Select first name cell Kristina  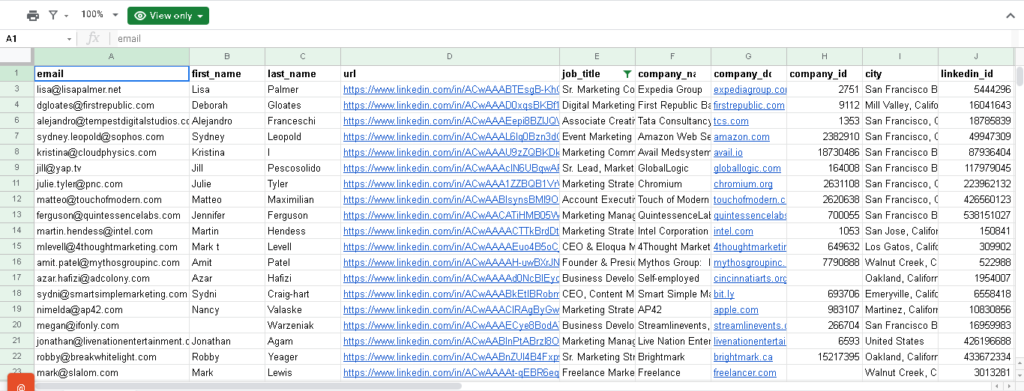[227, 152]
